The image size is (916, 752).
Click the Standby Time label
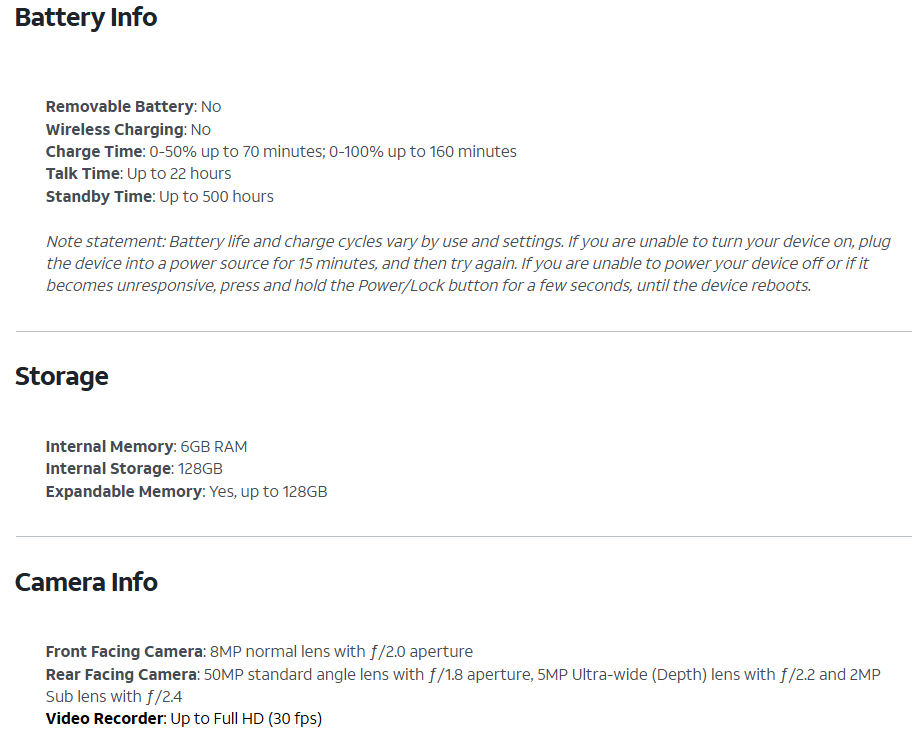click(98, 197)
